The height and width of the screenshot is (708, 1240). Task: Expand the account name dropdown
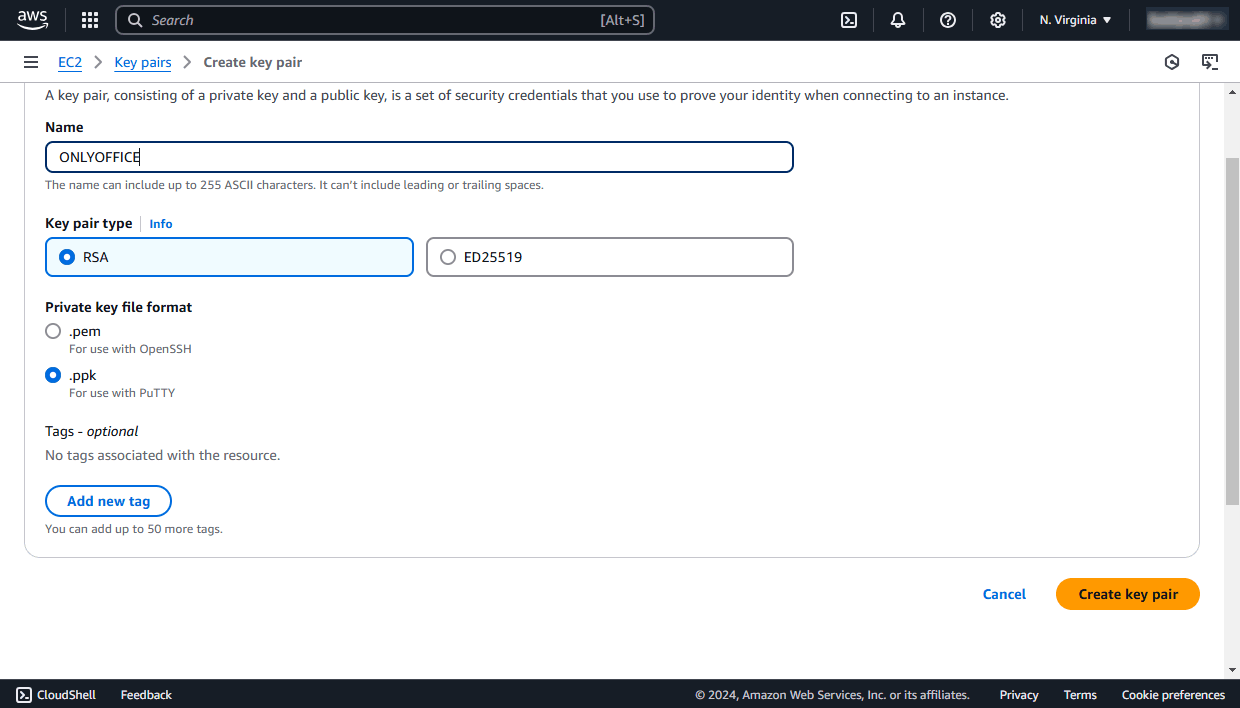[1186, 19]
